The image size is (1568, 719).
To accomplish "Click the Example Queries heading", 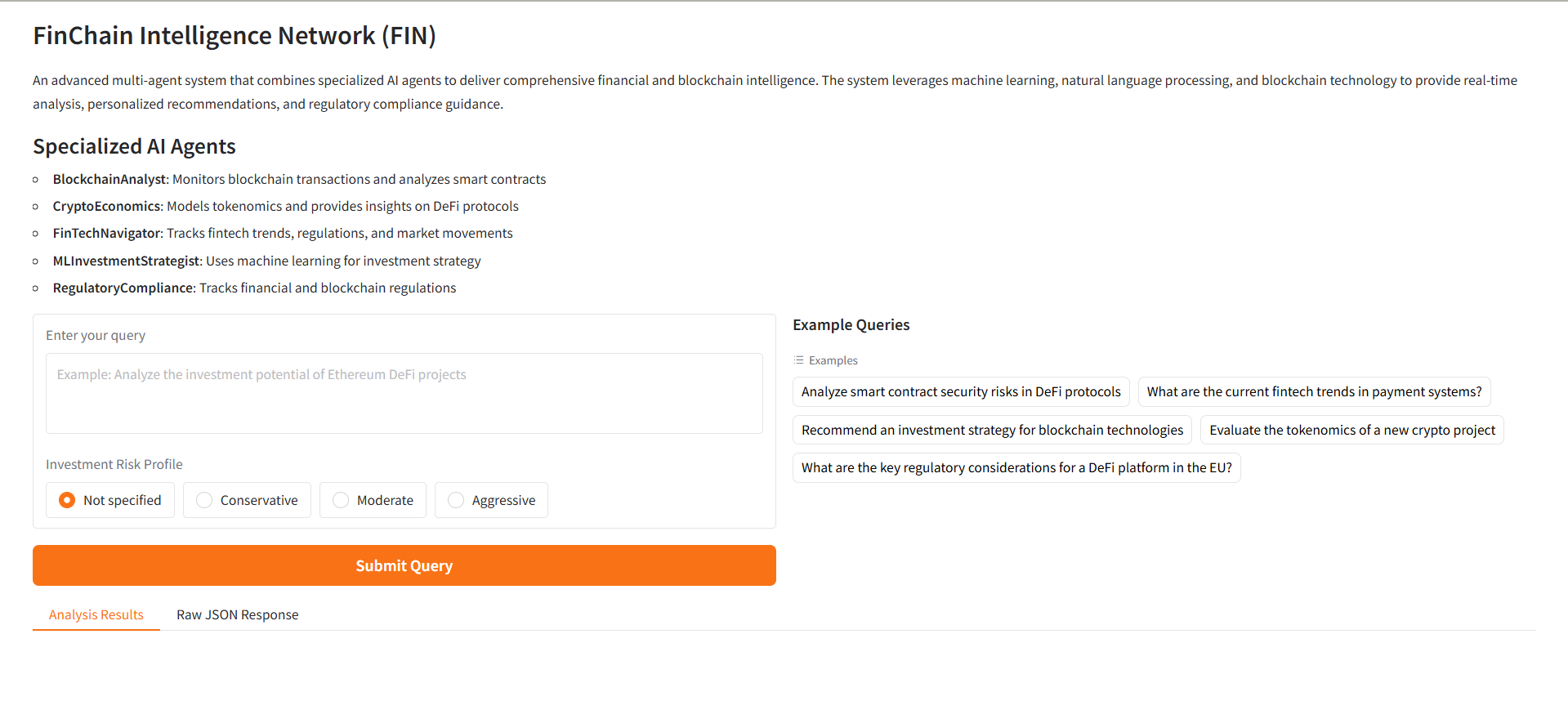I will [851, 324].
